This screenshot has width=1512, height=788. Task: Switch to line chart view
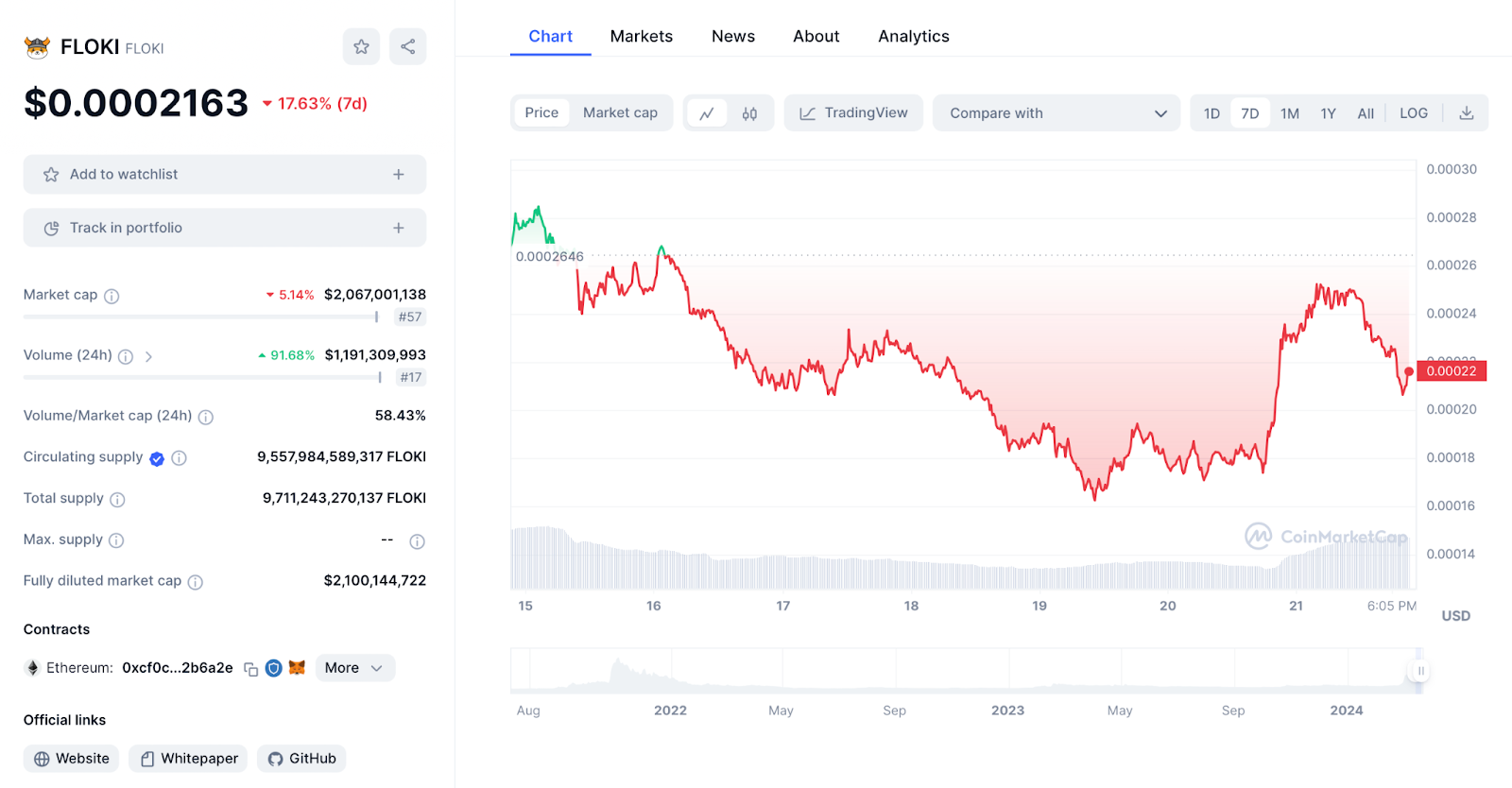[707, 113]
